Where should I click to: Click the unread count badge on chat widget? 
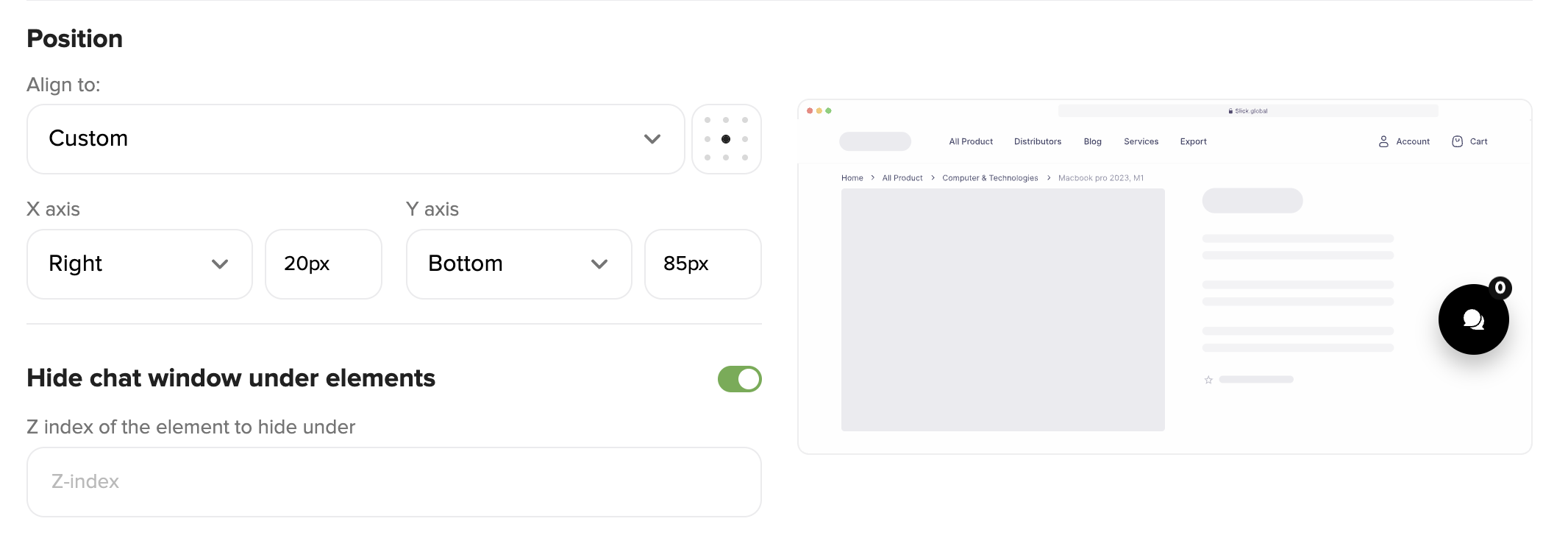pyautogui.click(x=1500, y=288)
